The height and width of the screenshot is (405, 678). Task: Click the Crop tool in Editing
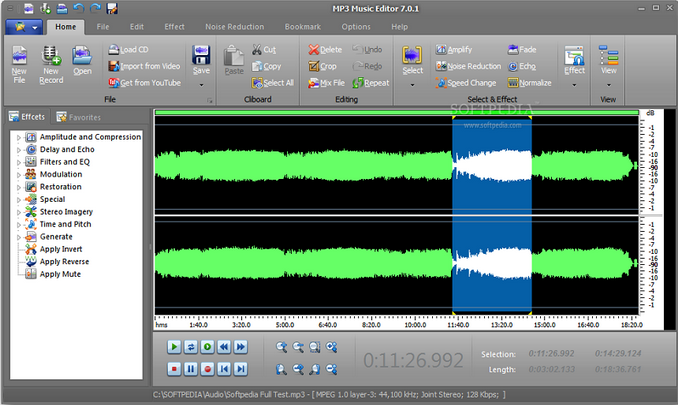[325, 66]
